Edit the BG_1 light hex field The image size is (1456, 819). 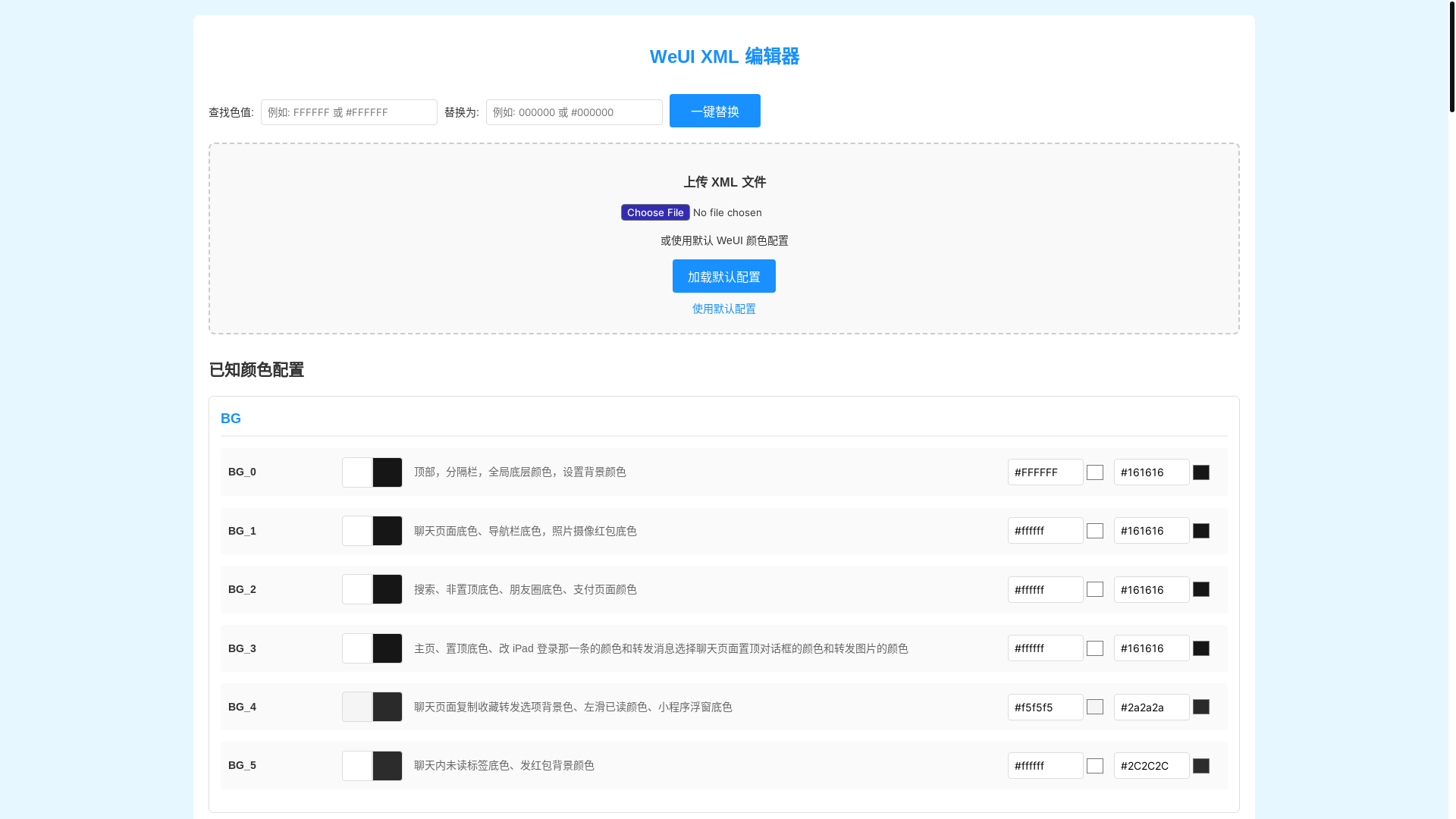click(x=1046, y=531)
